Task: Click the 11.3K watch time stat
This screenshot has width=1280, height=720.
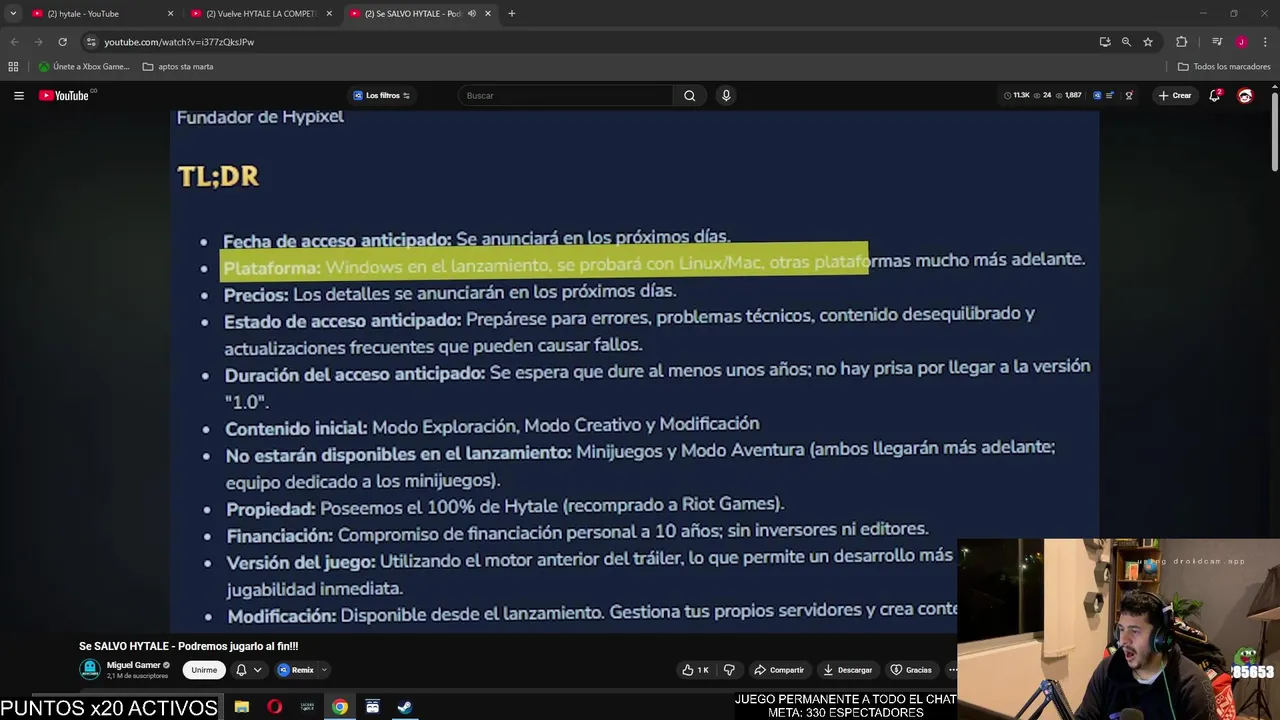Action: point(1017,95)
